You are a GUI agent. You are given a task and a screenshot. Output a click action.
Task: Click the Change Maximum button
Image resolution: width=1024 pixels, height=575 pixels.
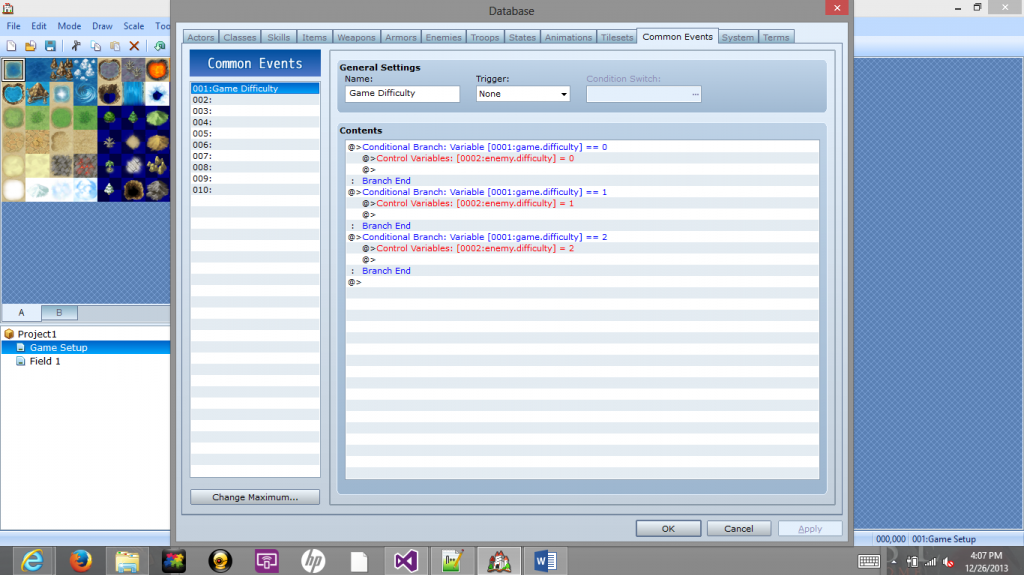pyautogui.click(x=255, y=497)
